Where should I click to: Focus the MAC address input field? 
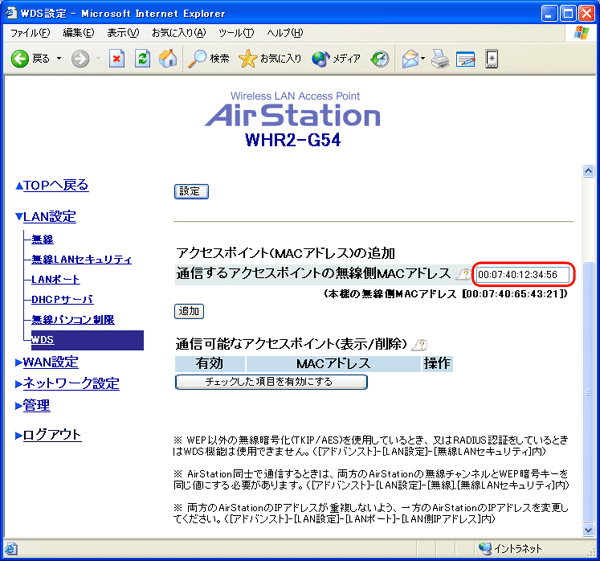click(x=523, y=274)
